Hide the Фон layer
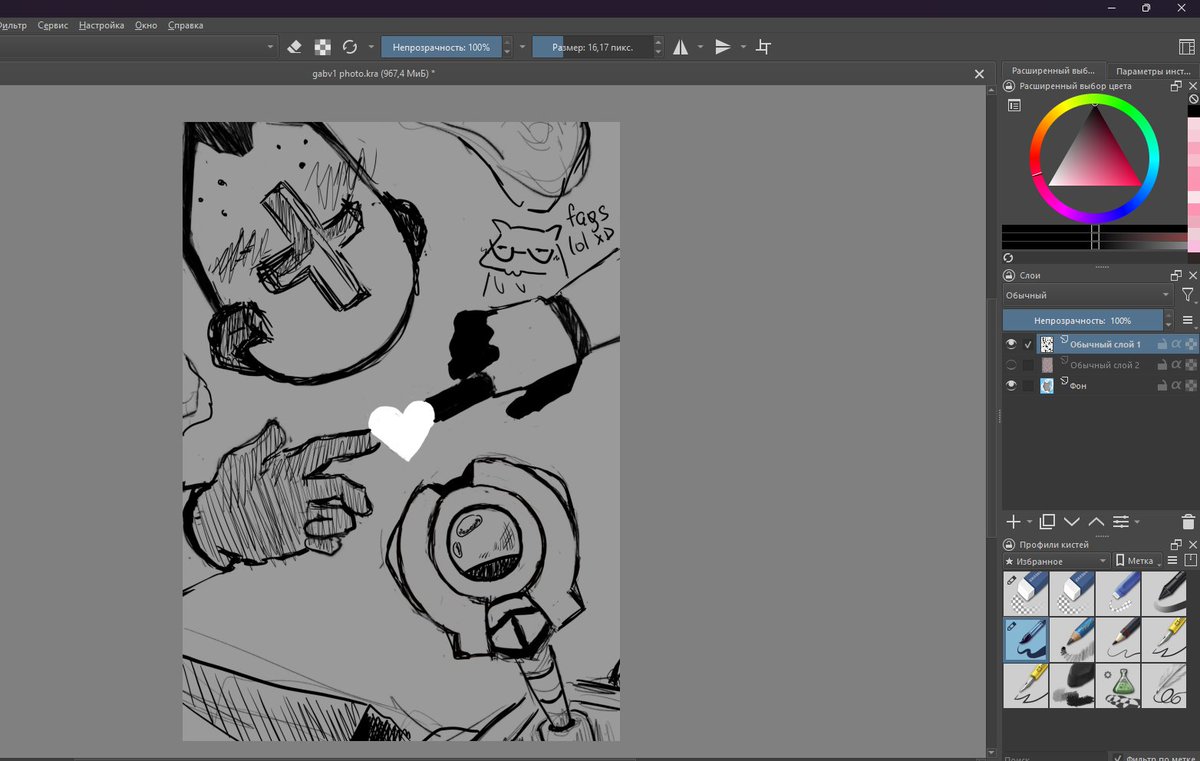This screenshot has height=761, width=1200. [1011, 385]
